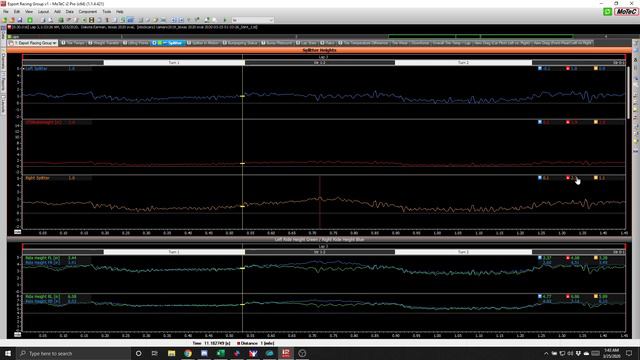Click the green play arrow in toolbar
The image size is (640, 360).
(224, 20)
